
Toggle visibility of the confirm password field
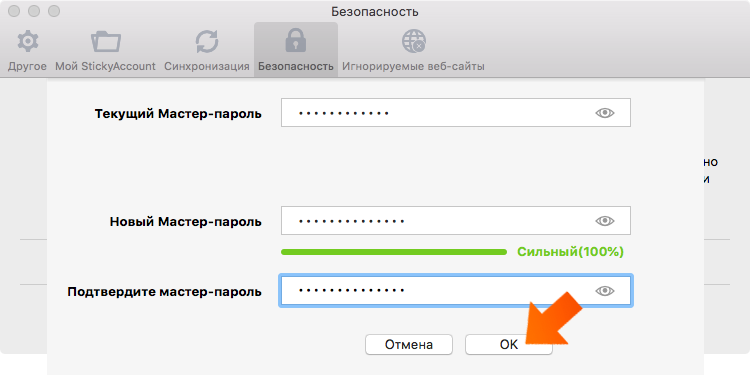tap(605, 290)
